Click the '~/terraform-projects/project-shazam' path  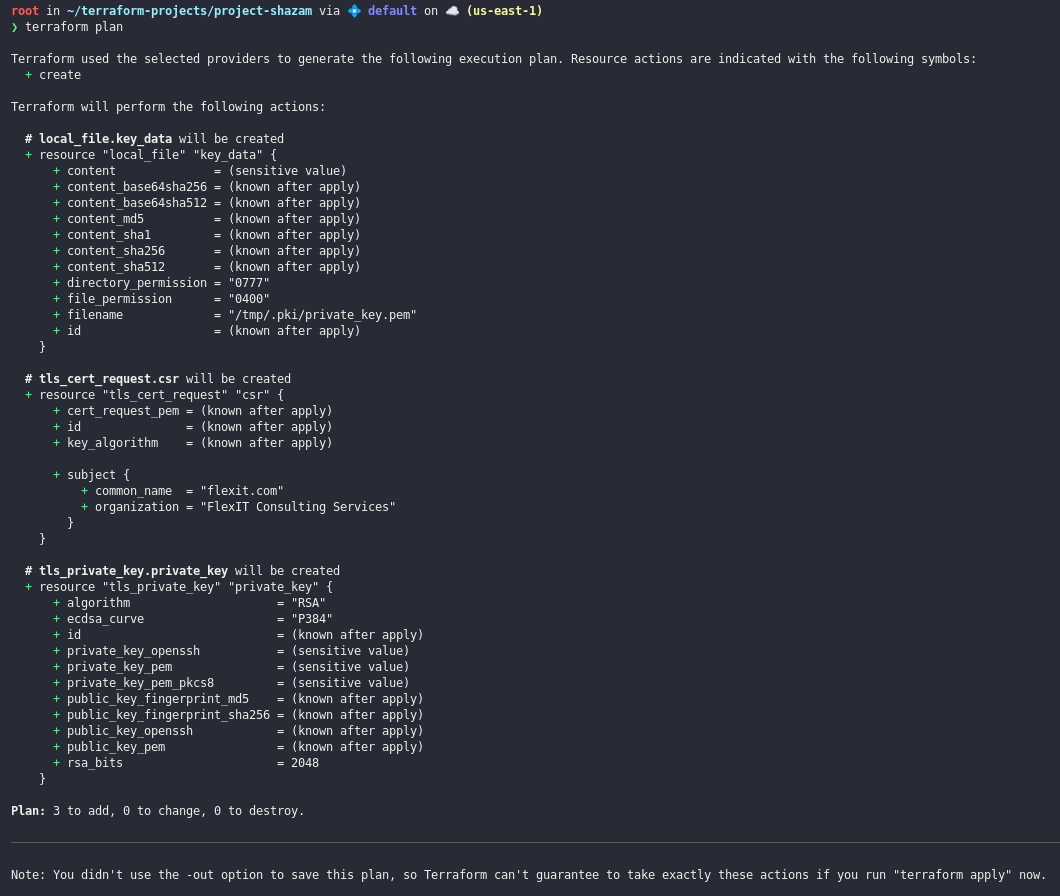(x=189, y=11)
